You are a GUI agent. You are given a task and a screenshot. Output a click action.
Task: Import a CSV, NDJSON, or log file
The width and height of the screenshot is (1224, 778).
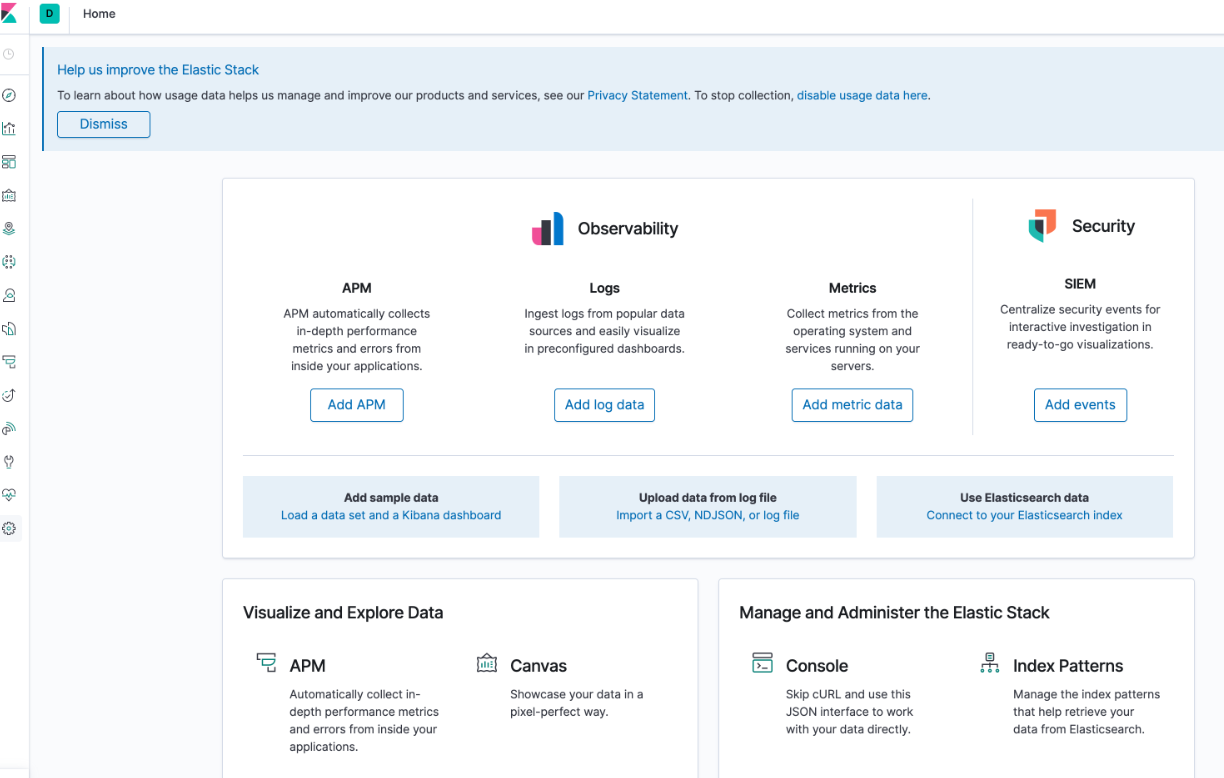tap(708, 515)
